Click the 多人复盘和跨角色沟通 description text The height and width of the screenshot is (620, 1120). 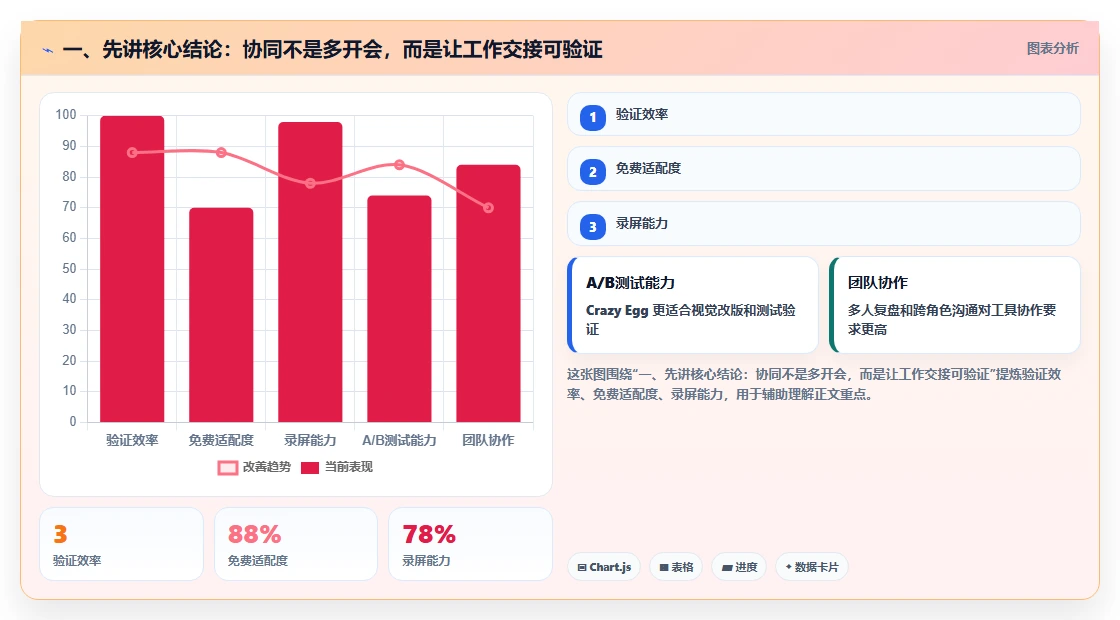pos(952,320)
